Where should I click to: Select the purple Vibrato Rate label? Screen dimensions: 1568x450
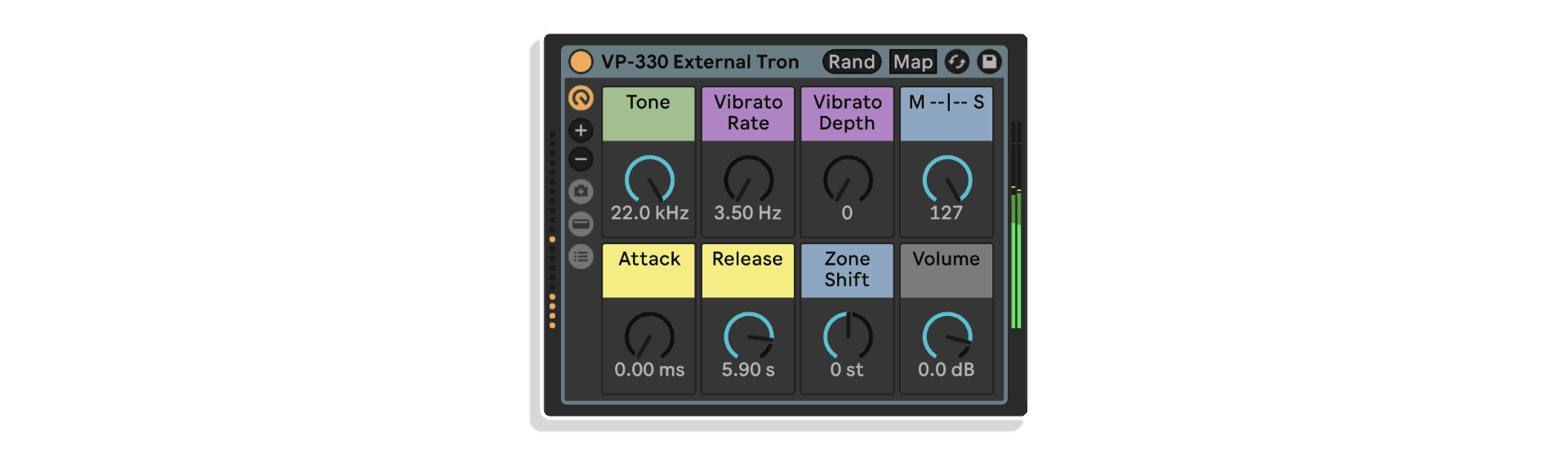[748, 114]
